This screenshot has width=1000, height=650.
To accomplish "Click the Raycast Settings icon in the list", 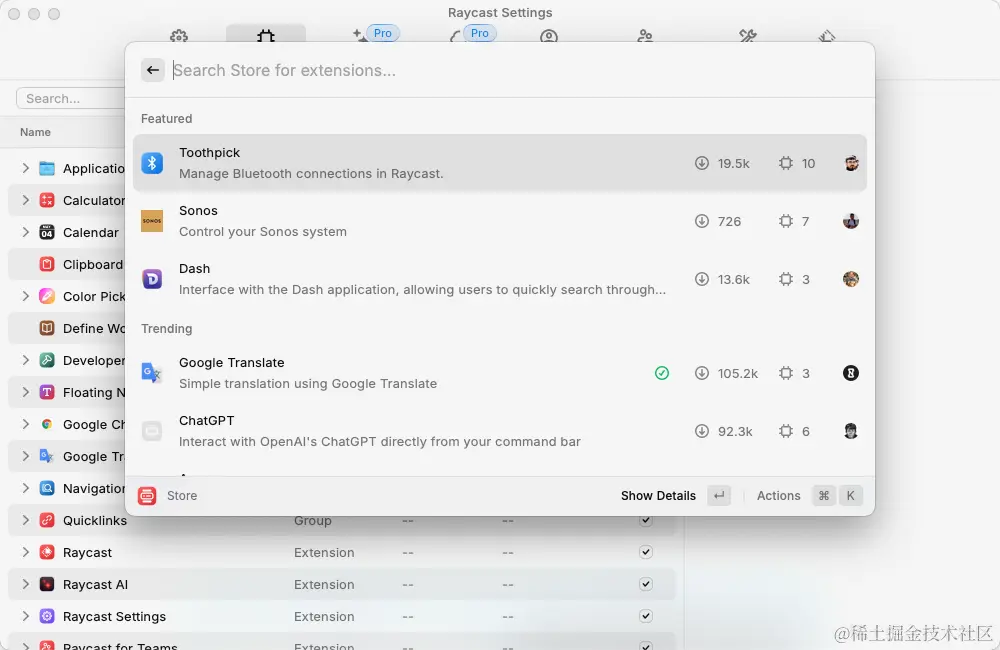I will (x=47, y=616).
